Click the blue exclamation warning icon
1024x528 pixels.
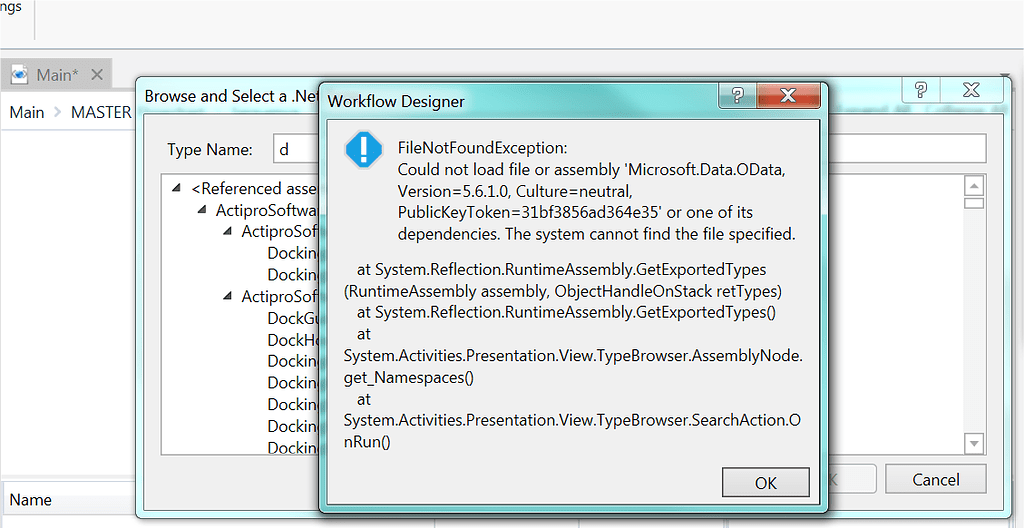(363, 150)
